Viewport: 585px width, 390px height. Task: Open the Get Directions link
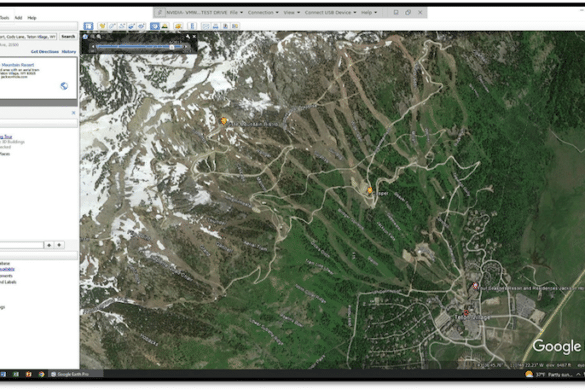click(45, 52)
